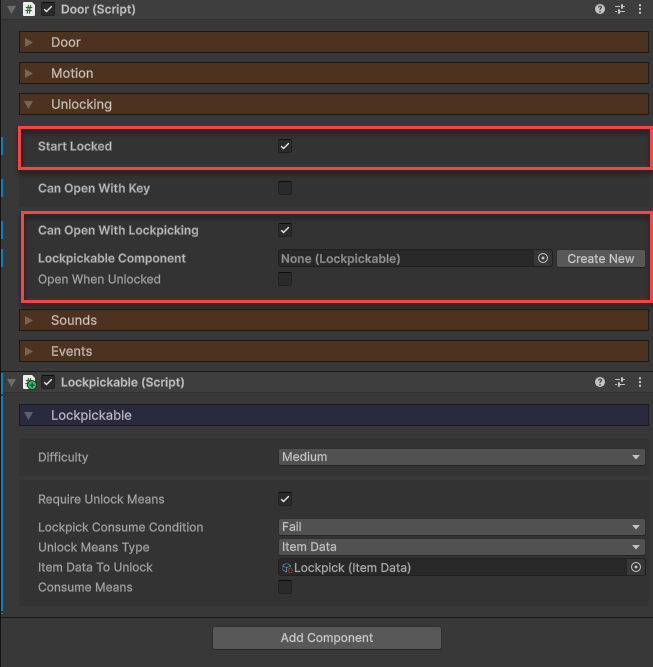653x667 pixels.
Task: Open the Door component's three-dot context menu
Action: [640, 9]
